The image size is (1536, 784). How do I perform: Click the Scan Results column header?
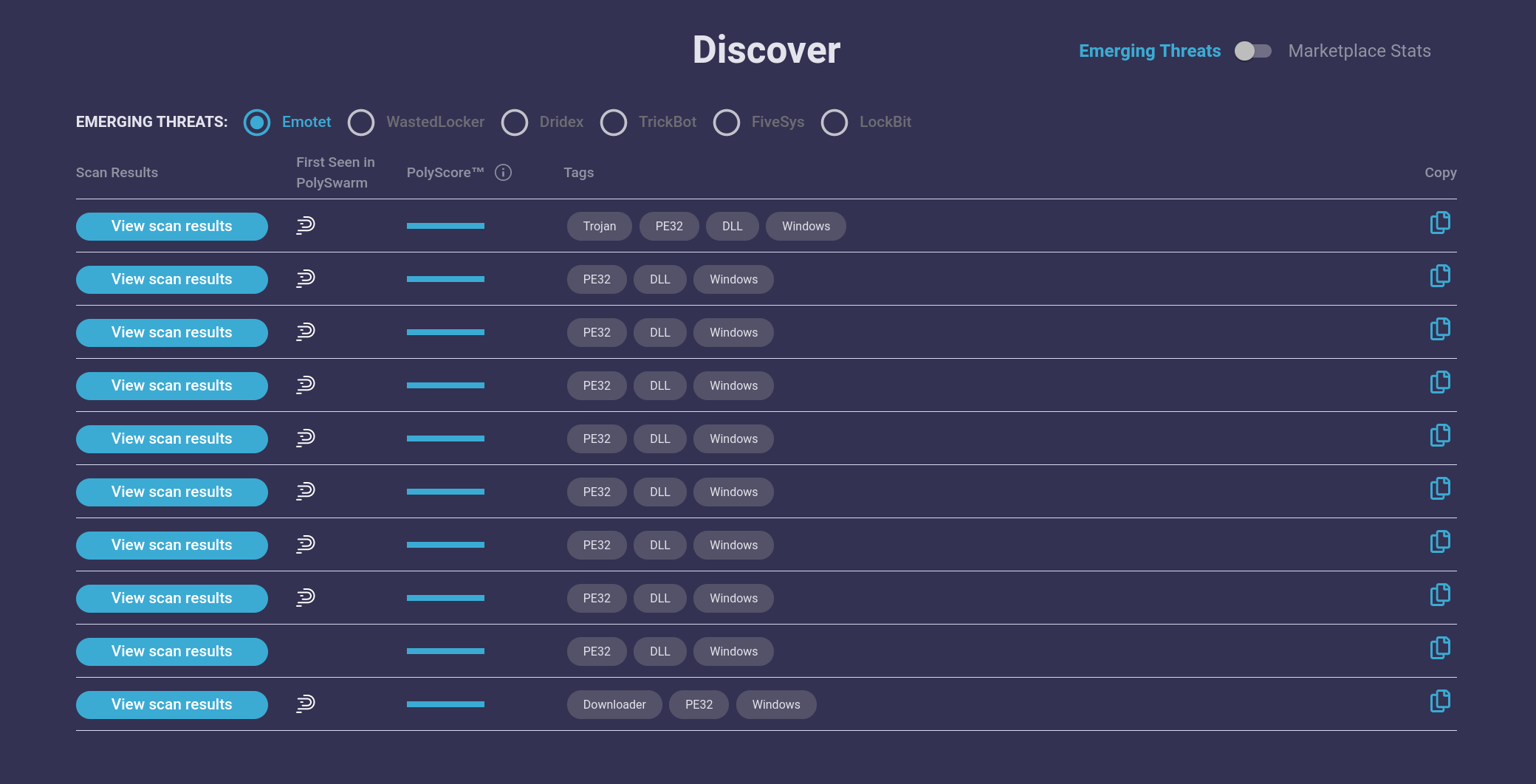click(117, 173)
